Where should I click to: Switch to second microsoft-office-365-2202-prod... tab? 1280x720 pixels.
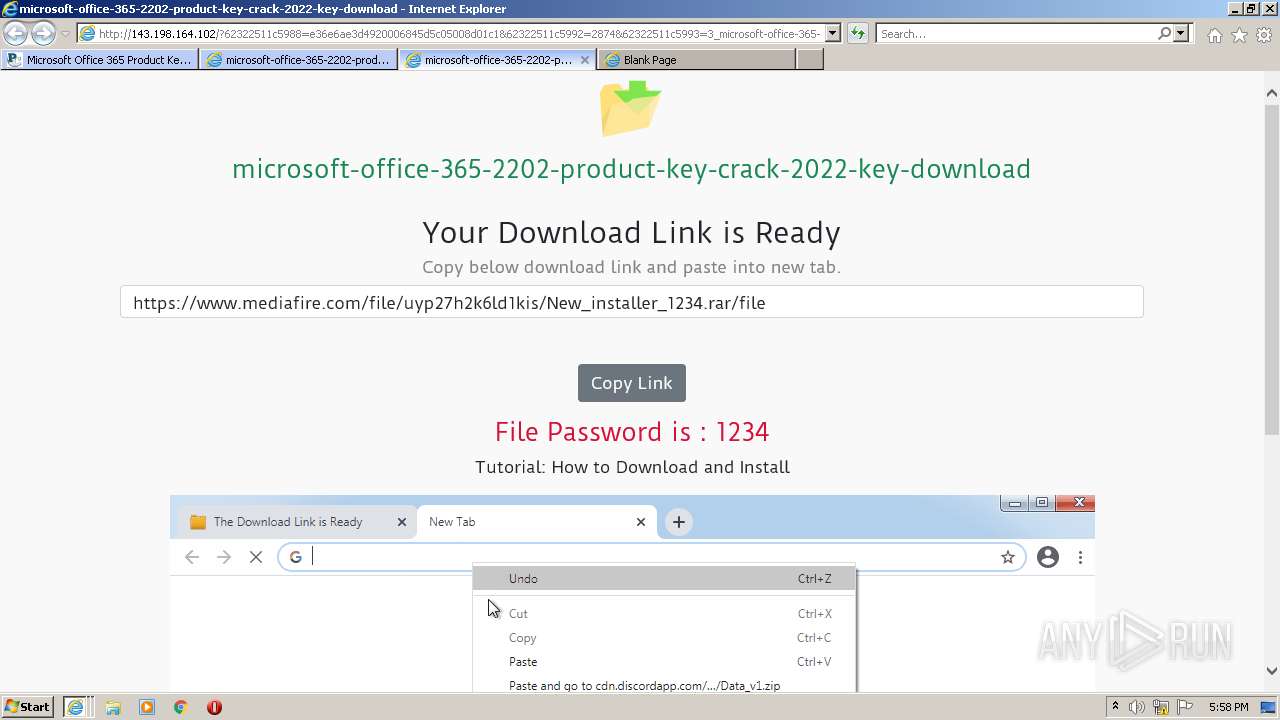pos(299,60)
